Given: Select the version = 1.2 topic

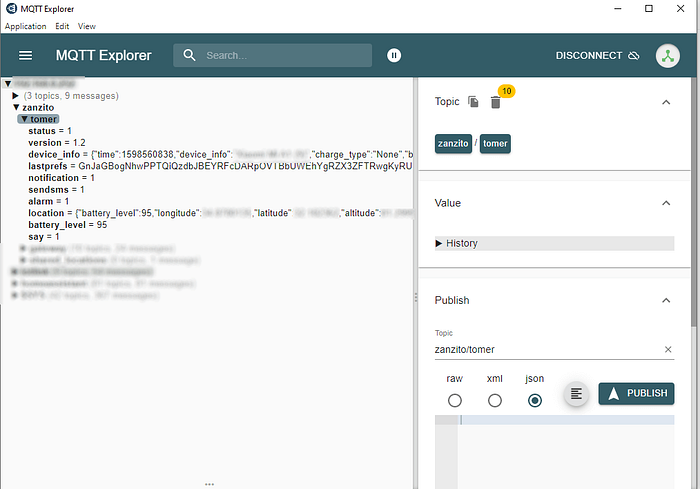Looking at the screenshot, I should (57, 142).
